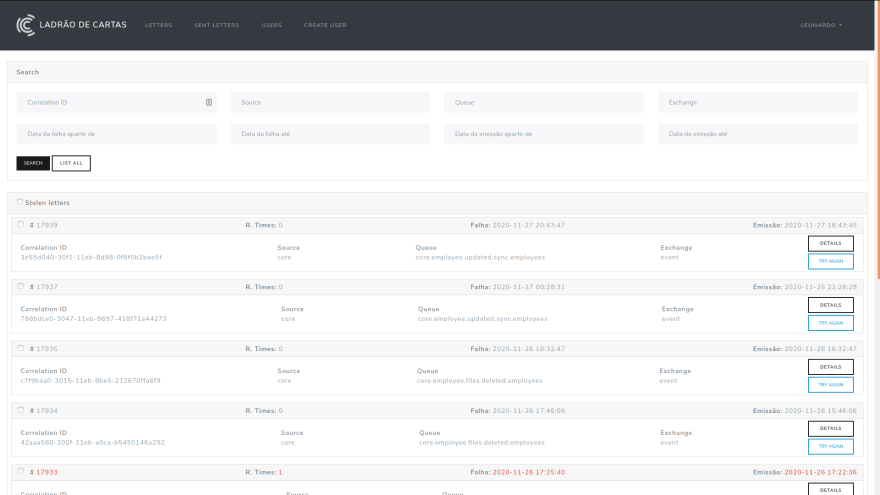The image size is (880, 495).
Task: Click failure date 2020-11-27 20:43:47
Action: tap(529, 225)
